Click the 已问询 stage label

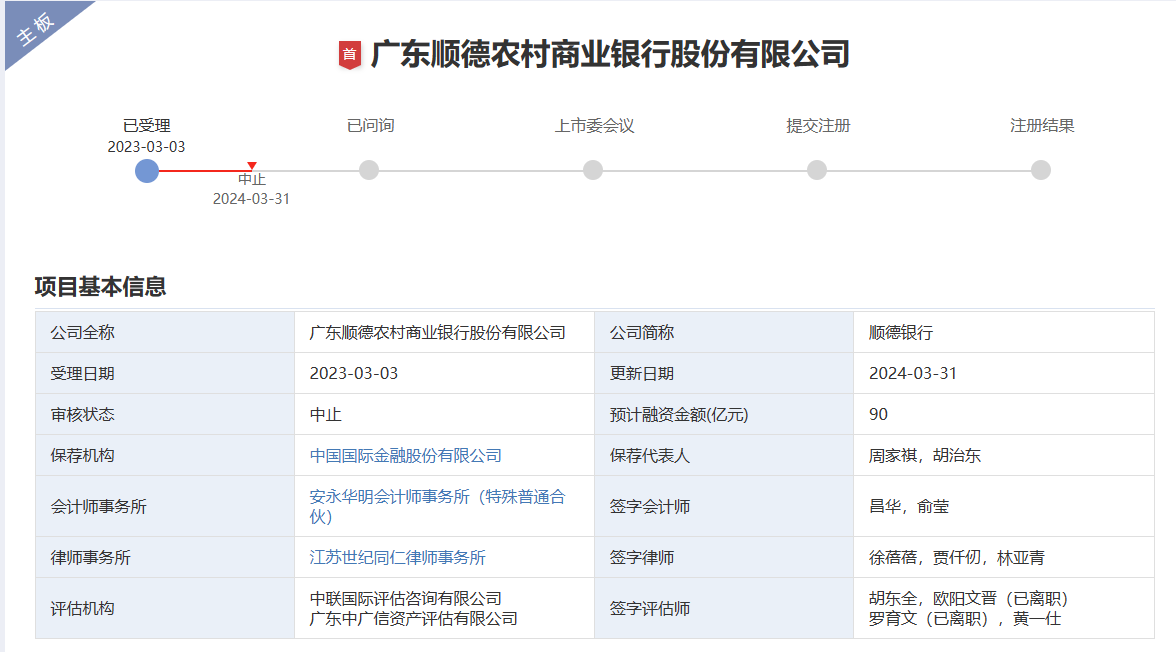[370, 126]
